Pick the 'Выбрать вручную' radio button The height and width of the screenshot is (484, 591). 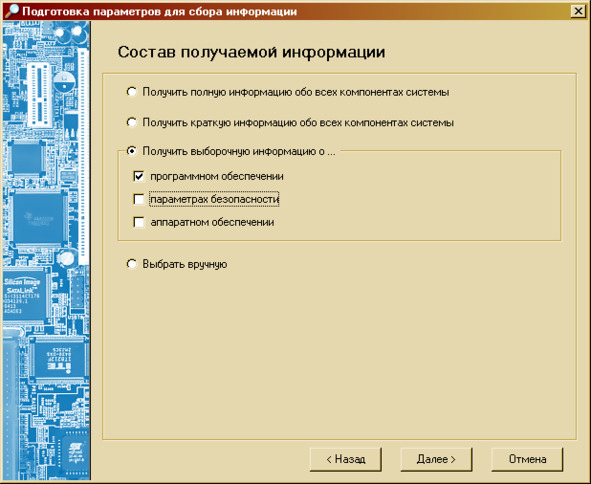click(132, 264)
